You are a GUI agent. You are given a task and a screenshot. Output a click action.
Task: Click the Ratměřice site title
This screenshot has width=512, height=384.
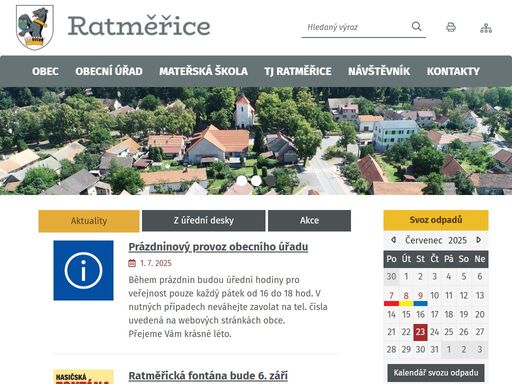click(139, 26)
